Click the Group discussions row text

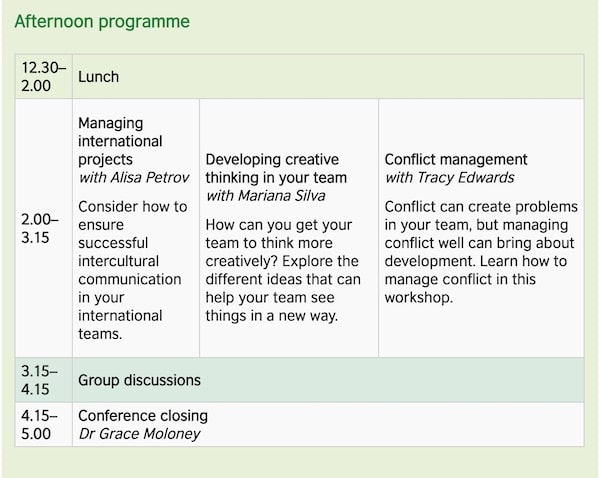[x=139, y=380]
